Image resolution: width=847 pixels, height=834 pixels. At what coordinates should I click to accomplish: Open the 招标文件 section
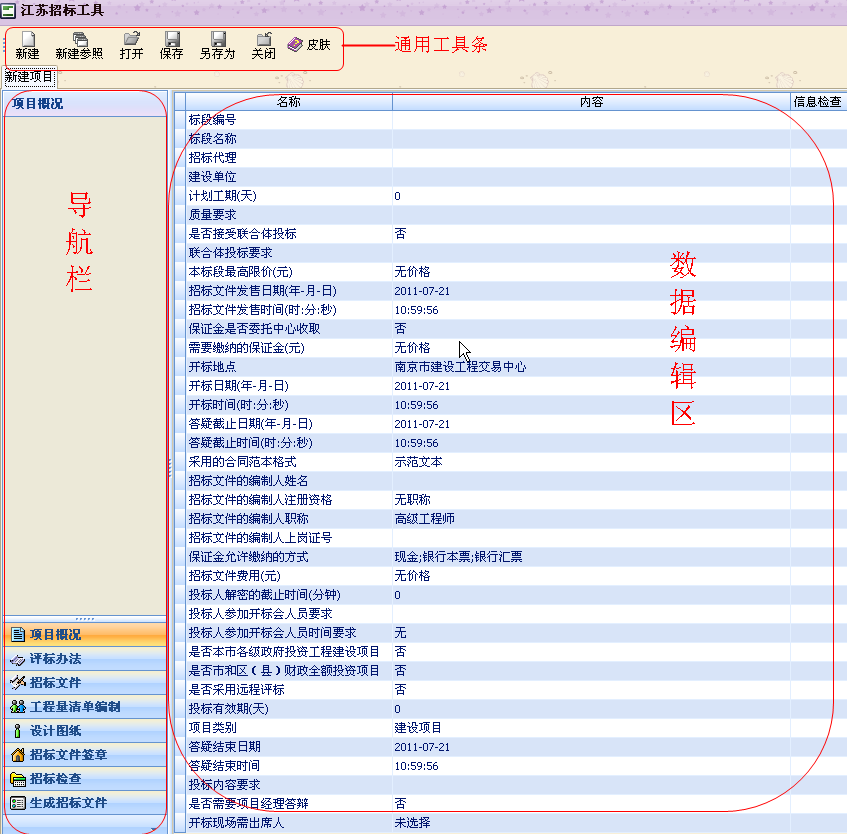(85, 683)
